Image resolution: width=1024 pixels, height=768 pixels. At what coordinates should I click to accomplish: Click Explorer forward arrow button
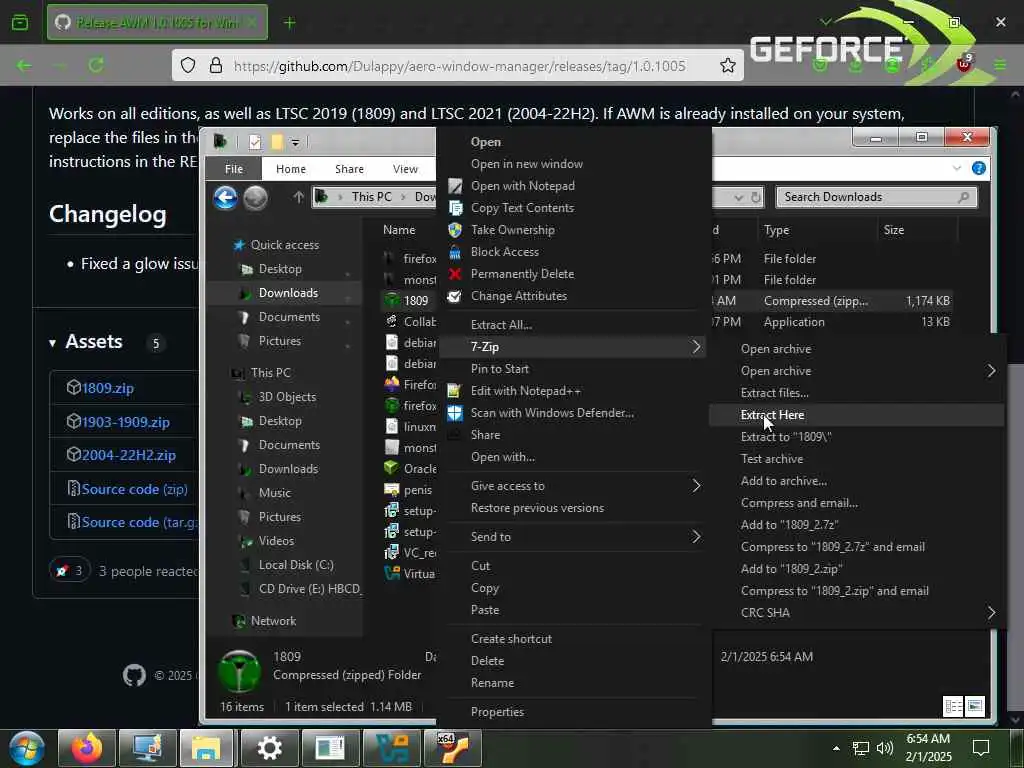[255, 197]
